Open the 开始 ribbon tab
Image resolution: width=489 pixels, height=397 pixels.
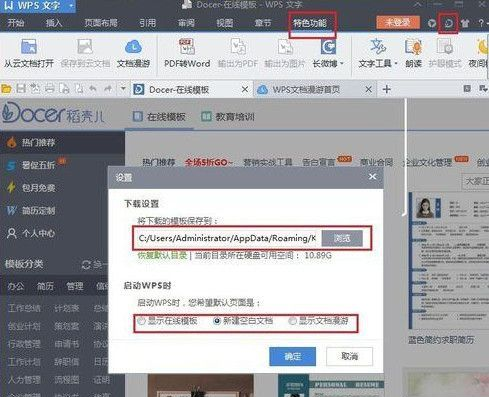[x=16, y=23]
